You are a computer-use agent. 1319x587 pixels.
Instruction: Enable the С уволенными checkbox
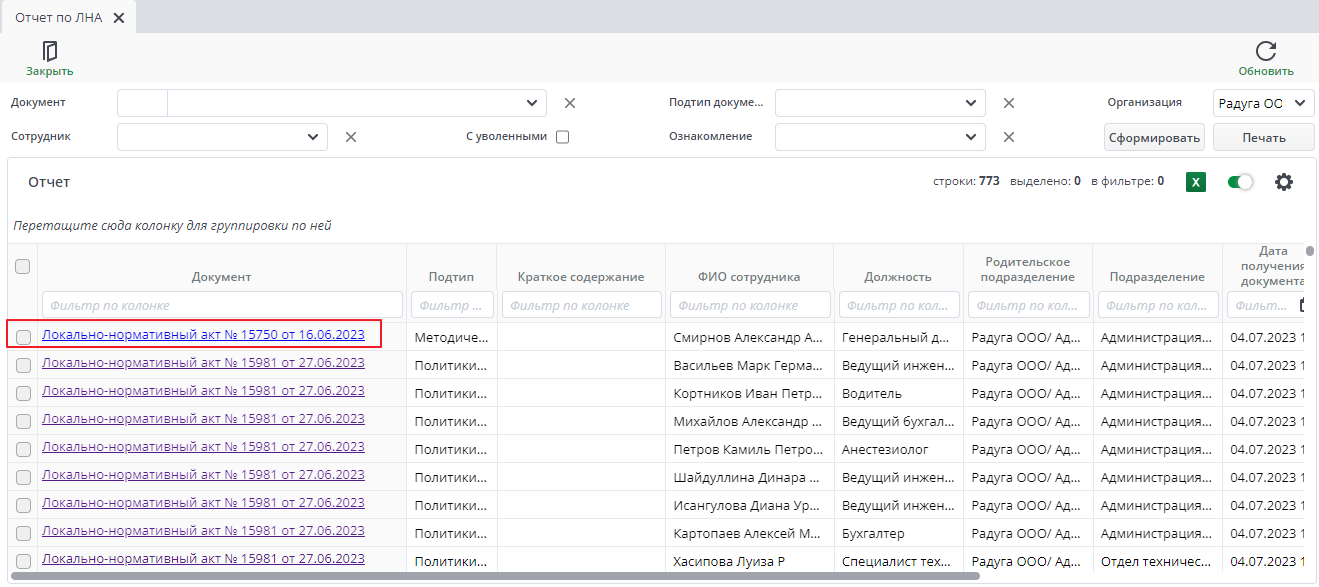pos(562,137)
